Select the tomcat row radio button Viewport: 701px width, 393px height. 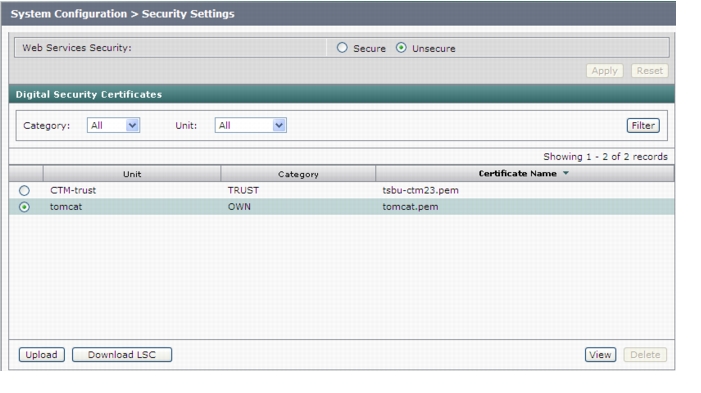[x=24, y=207]
